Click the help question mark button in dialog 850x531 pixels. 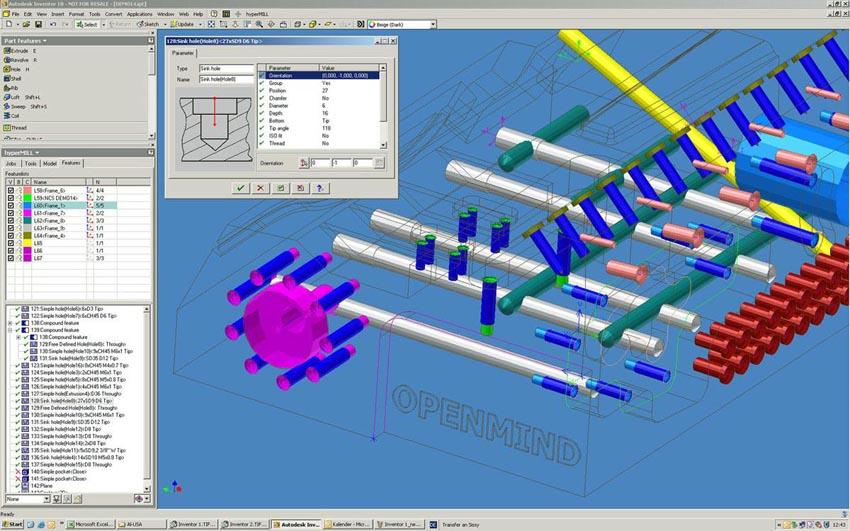click(320, 188)
